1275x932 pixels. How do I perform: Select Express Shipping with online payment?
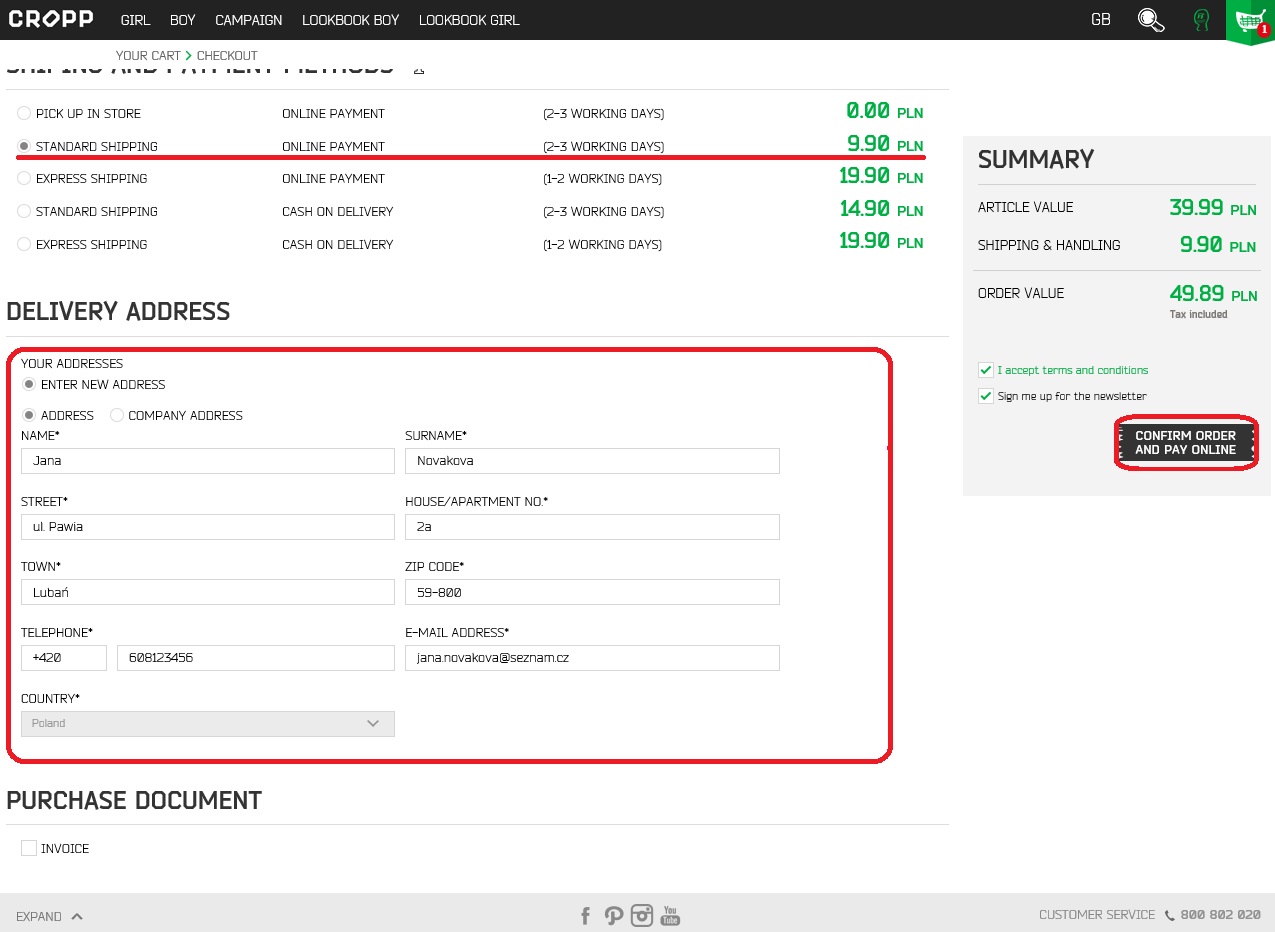click(x=25, y=179)
